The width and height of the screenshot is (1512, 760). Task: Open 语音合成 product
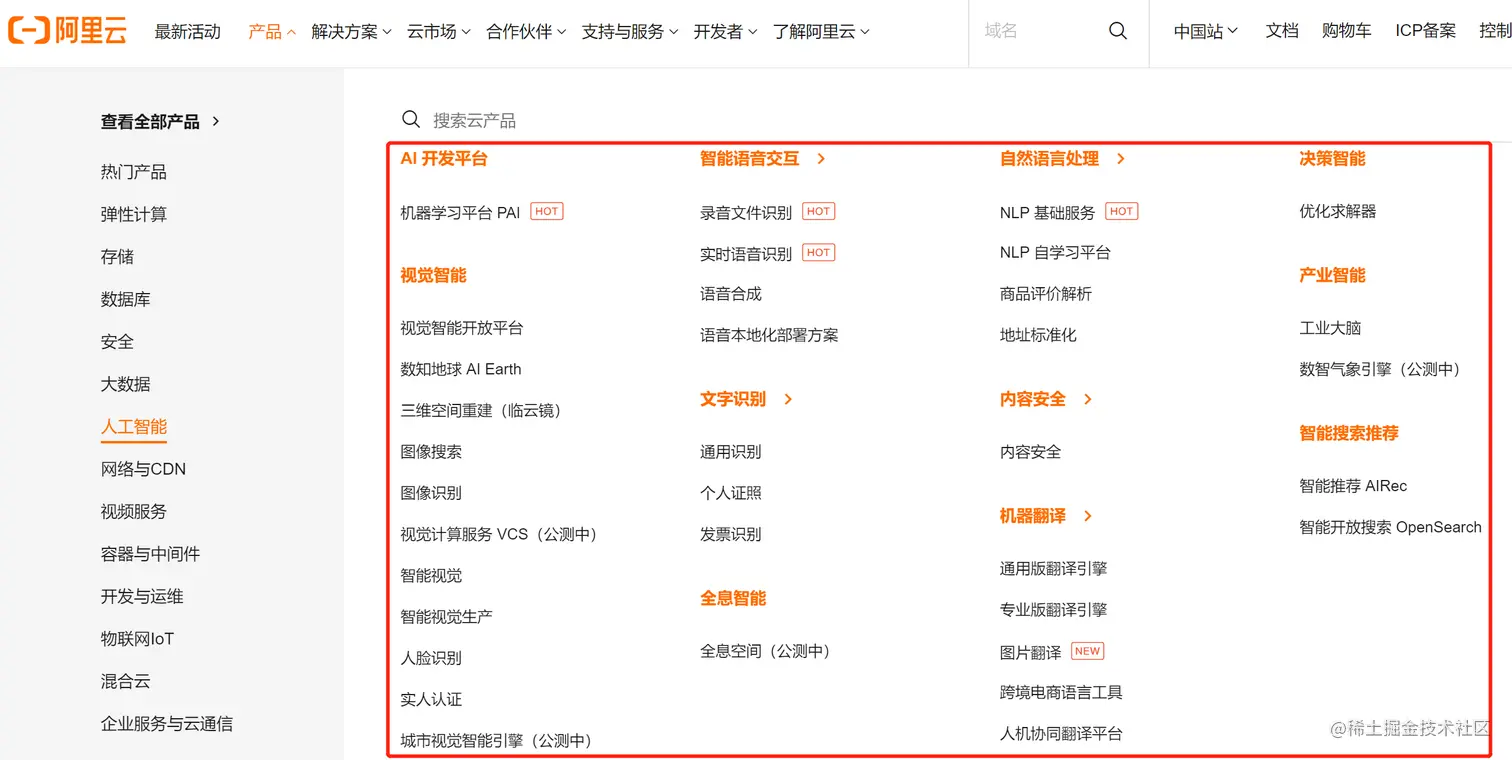click(x=731, y=294)
